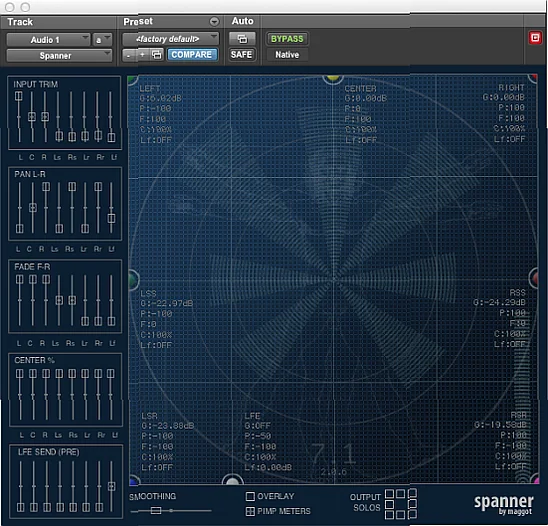Click the blue LSR node in the bottom-left panner corner
Image resolution: width=548 pixels, height=526 pixels.
(x=134, y=481)
